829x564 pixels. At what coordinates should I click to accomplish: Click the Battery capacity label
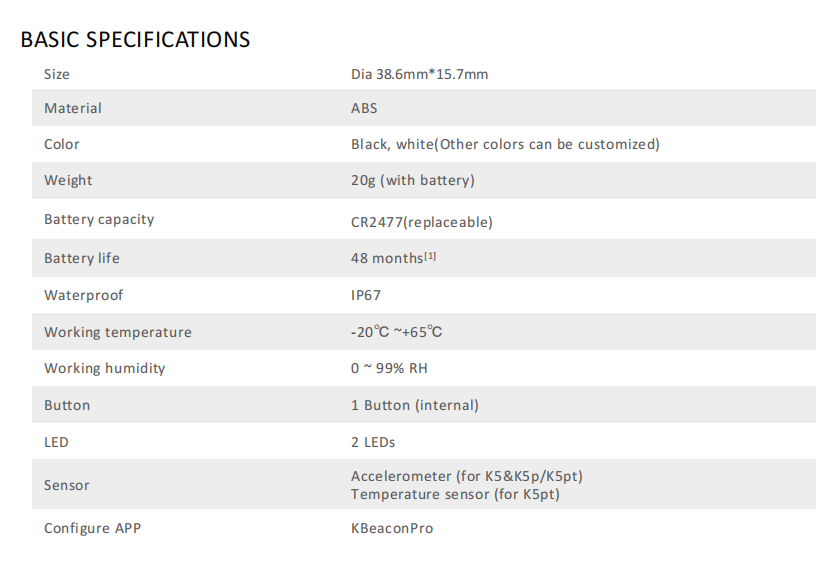pyautogui.click(x=99, y=219)
